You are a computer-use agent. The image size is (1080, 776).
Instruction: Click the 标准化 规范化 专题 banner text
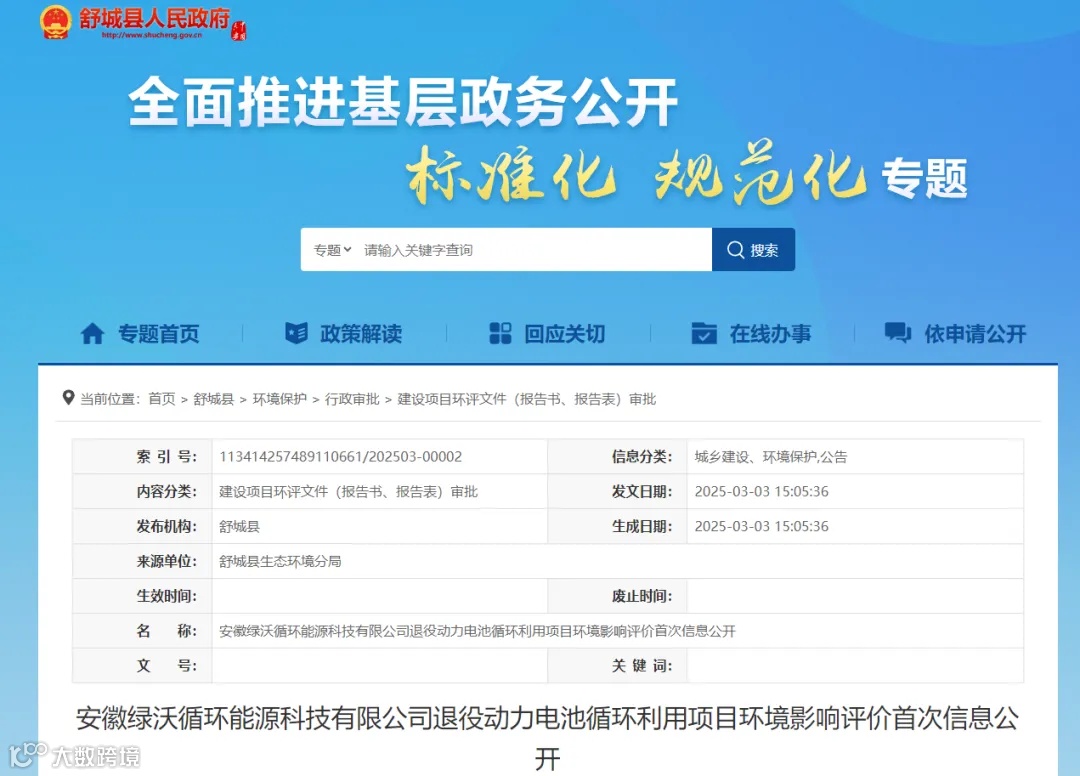point(686,174)
